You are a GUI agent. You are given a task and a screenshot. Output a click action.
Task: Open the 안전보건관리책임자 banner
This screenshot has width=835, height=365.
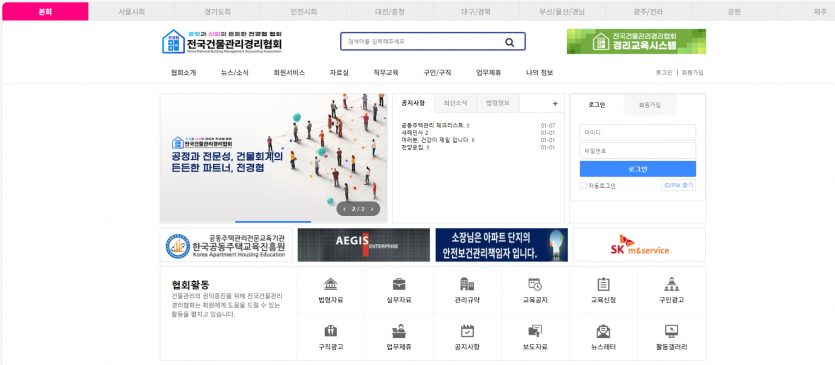point(502,245)
